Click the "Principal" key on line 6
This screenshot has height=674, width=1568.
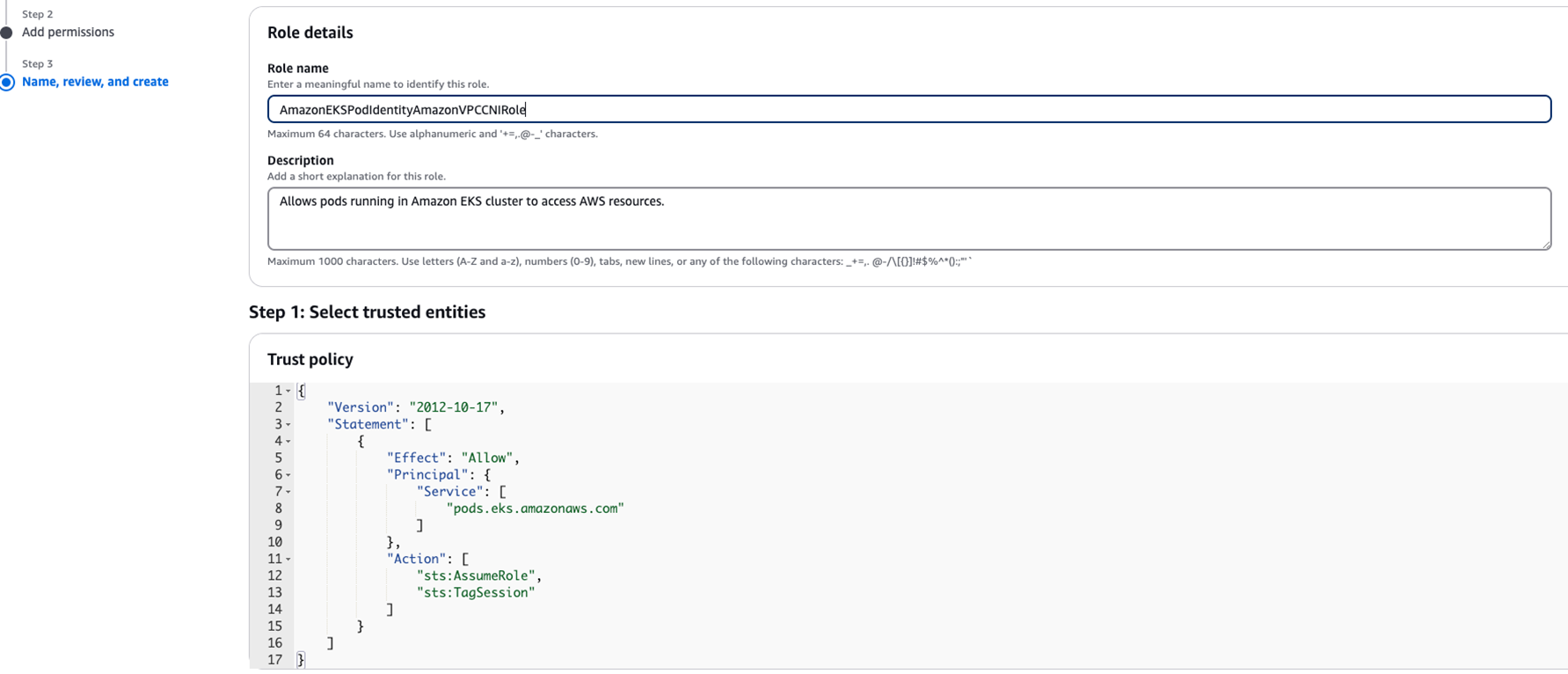(427, 474)
